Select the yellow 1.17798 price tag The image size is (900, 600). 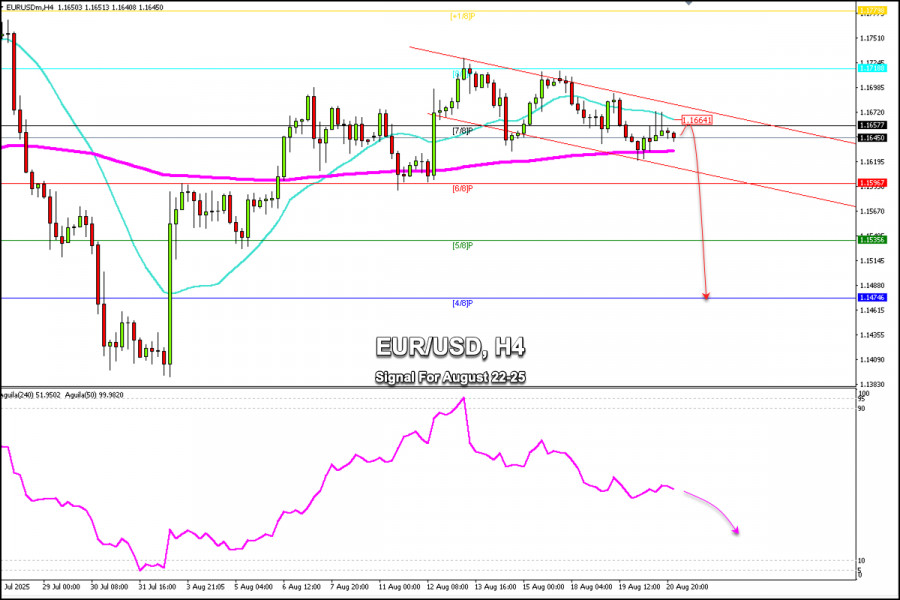tap(872, 10)
